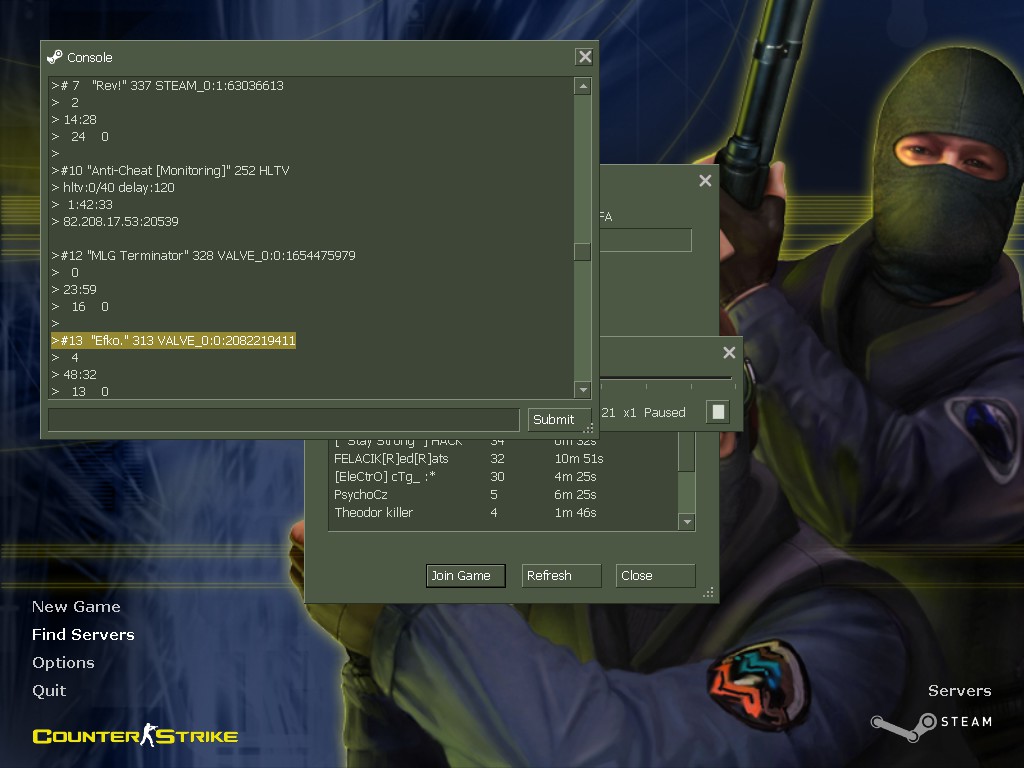1024x768 pixels.
Task: Close the middle dialog behind Console
Action: click(705, 180)
